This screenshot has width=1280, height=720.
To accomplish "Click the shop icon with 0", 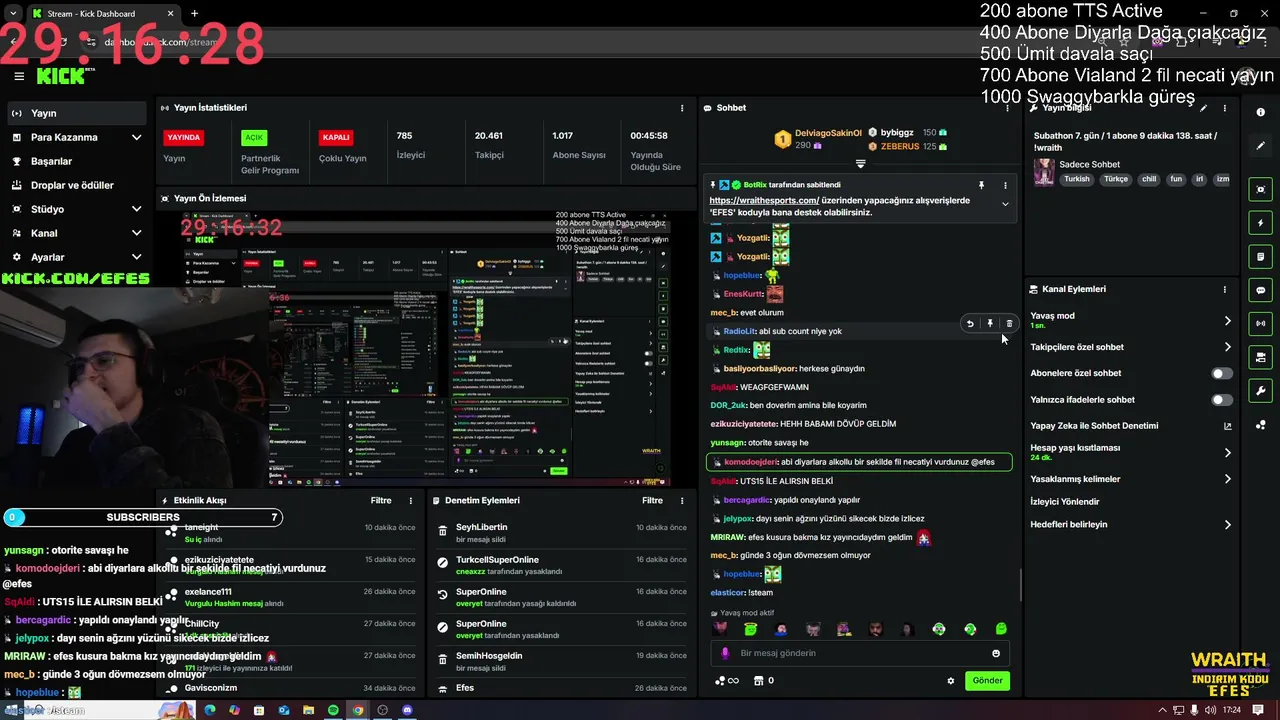I will (764, 681).
